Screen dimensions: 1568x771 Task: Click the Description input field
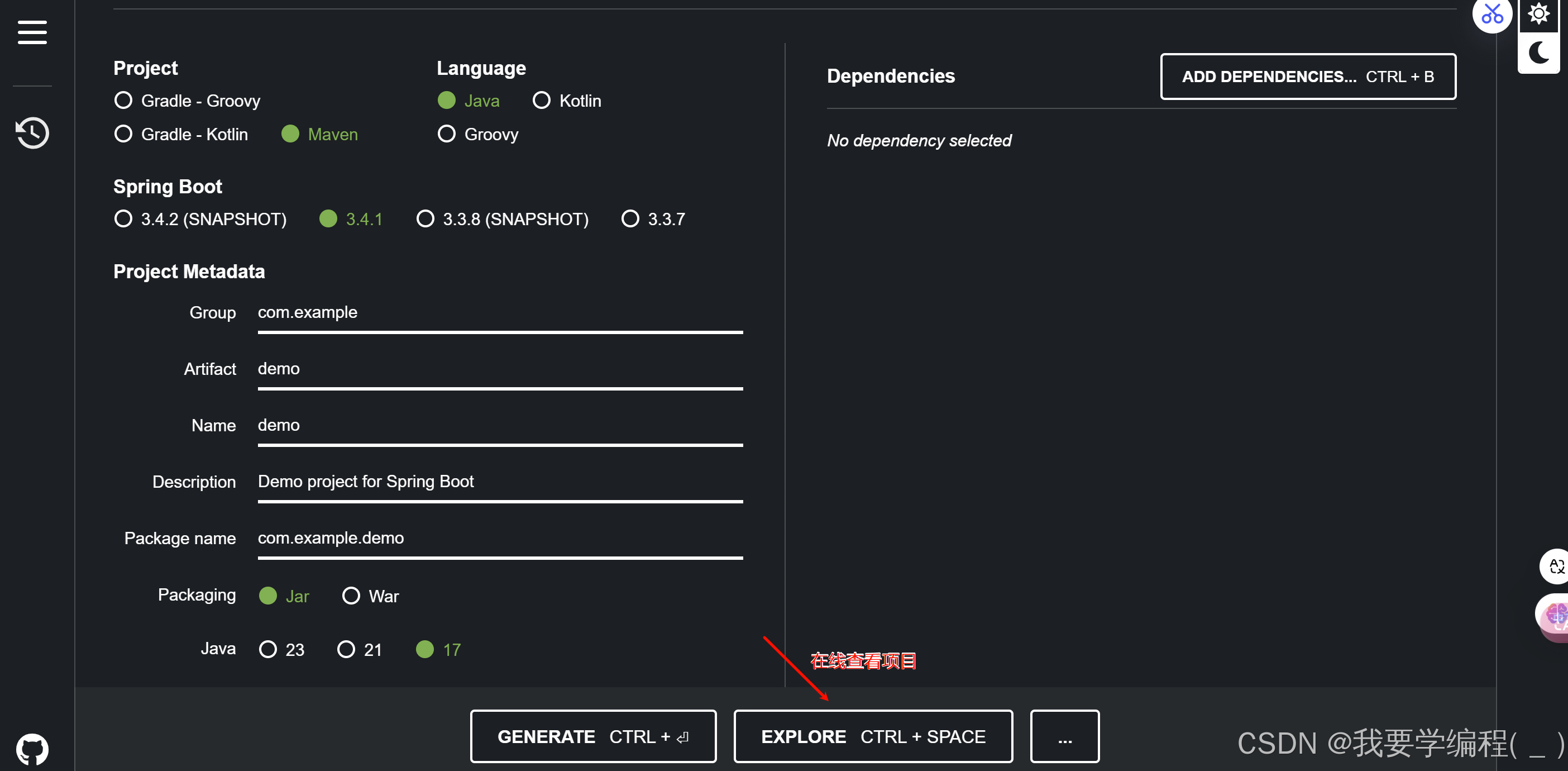point(500,482)
